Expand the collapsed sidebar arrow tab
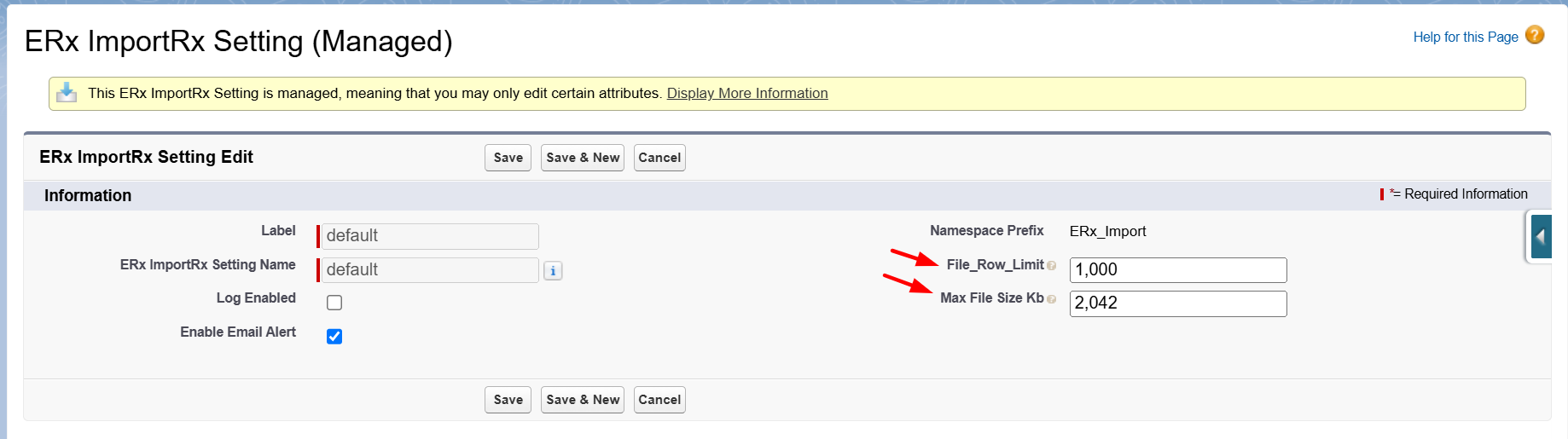Viewport: 1568px width, 439px height. [1541, 237]
